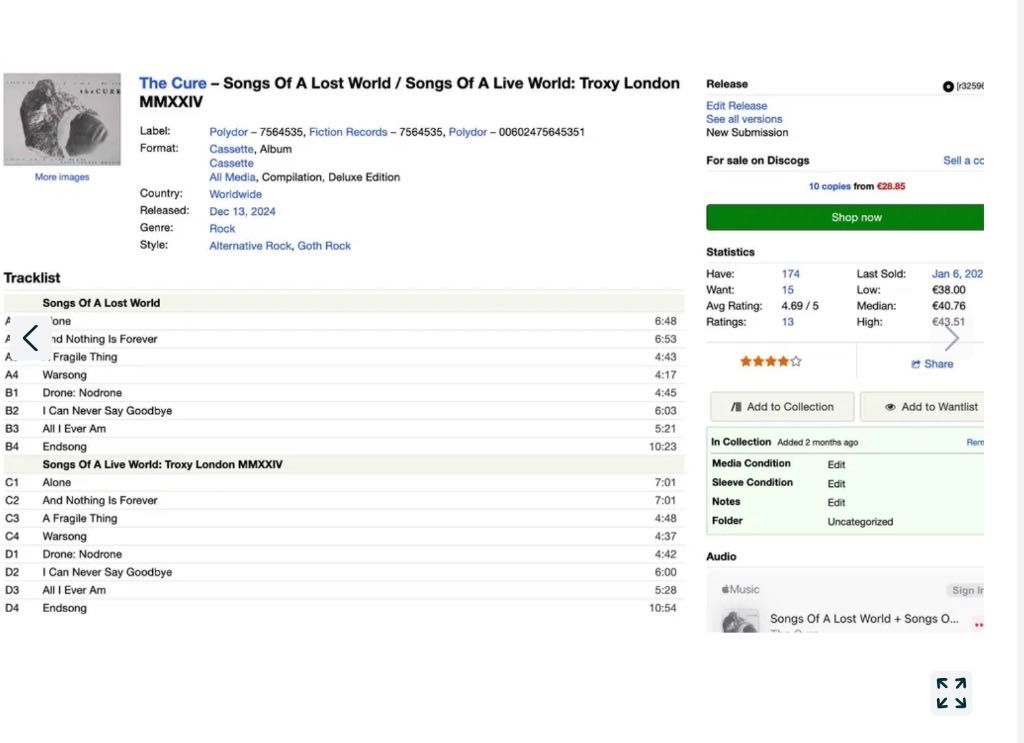Open the Uncategorized folder selector
The height and width of the screenshot is (743, 1024).
[860, 522]
